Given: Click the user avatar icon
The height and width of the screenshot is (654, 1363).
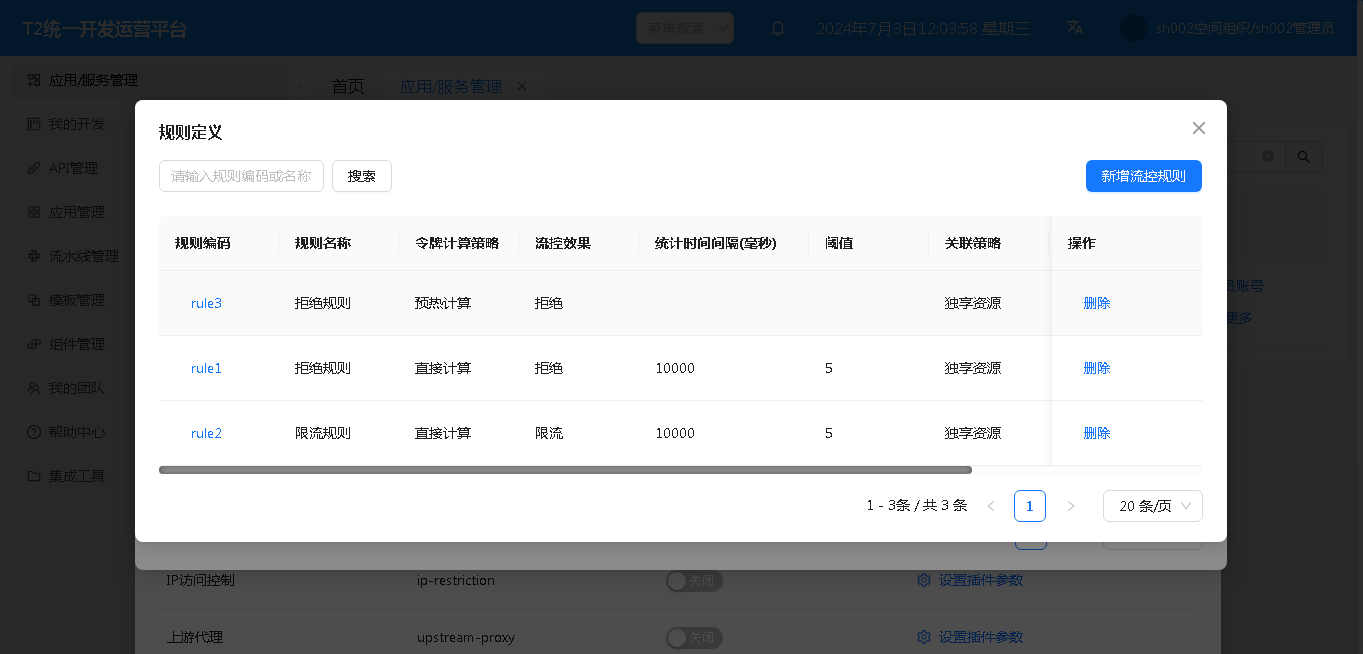Looking at the screenshot, I should click(1133, 28).
